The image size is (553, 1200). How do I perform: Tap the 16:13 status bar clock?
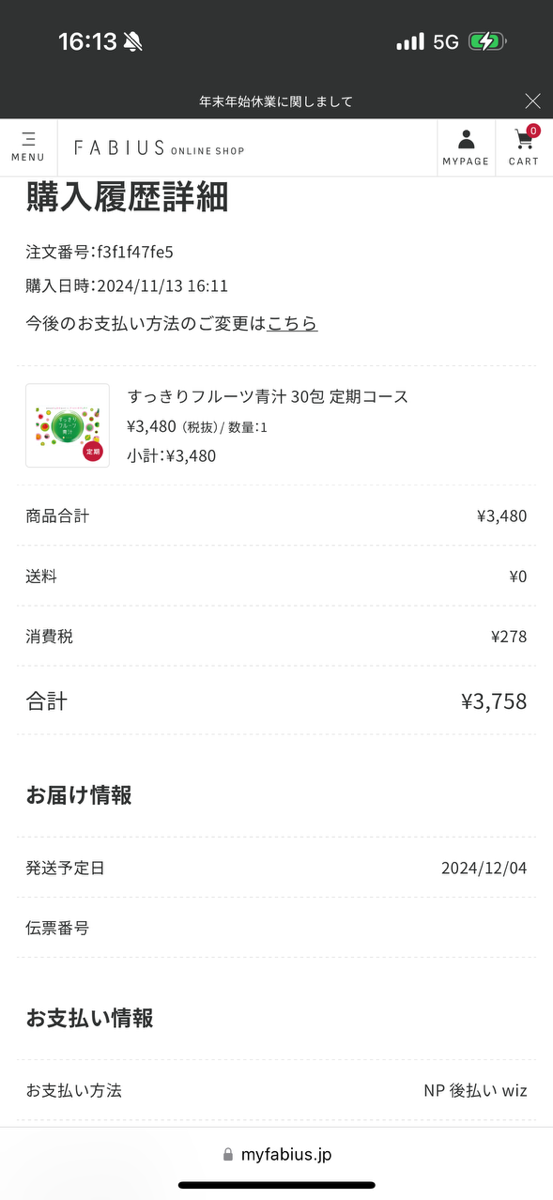tap(87, 42)
